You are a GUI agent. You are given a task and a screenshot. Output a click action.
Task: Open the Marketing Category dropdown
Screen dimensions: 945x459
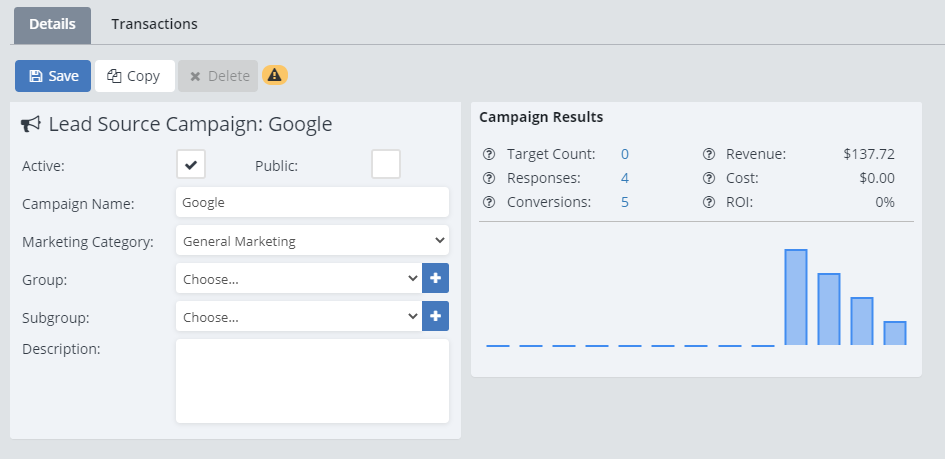(312, 240)
